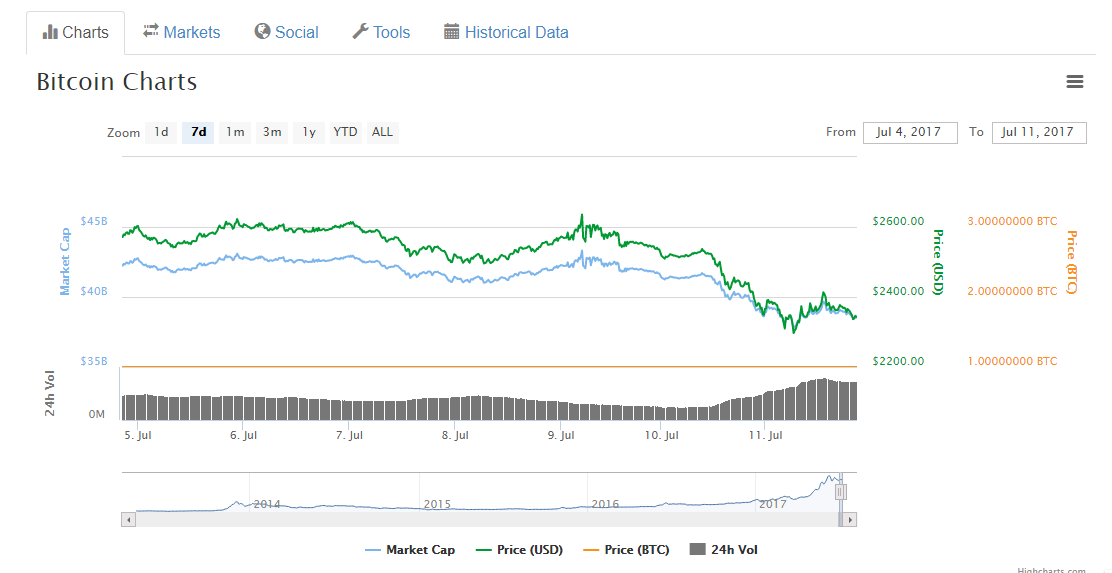Click the Highcharts.com credit link
1112x573 pixels.
tap(1051, 569)
